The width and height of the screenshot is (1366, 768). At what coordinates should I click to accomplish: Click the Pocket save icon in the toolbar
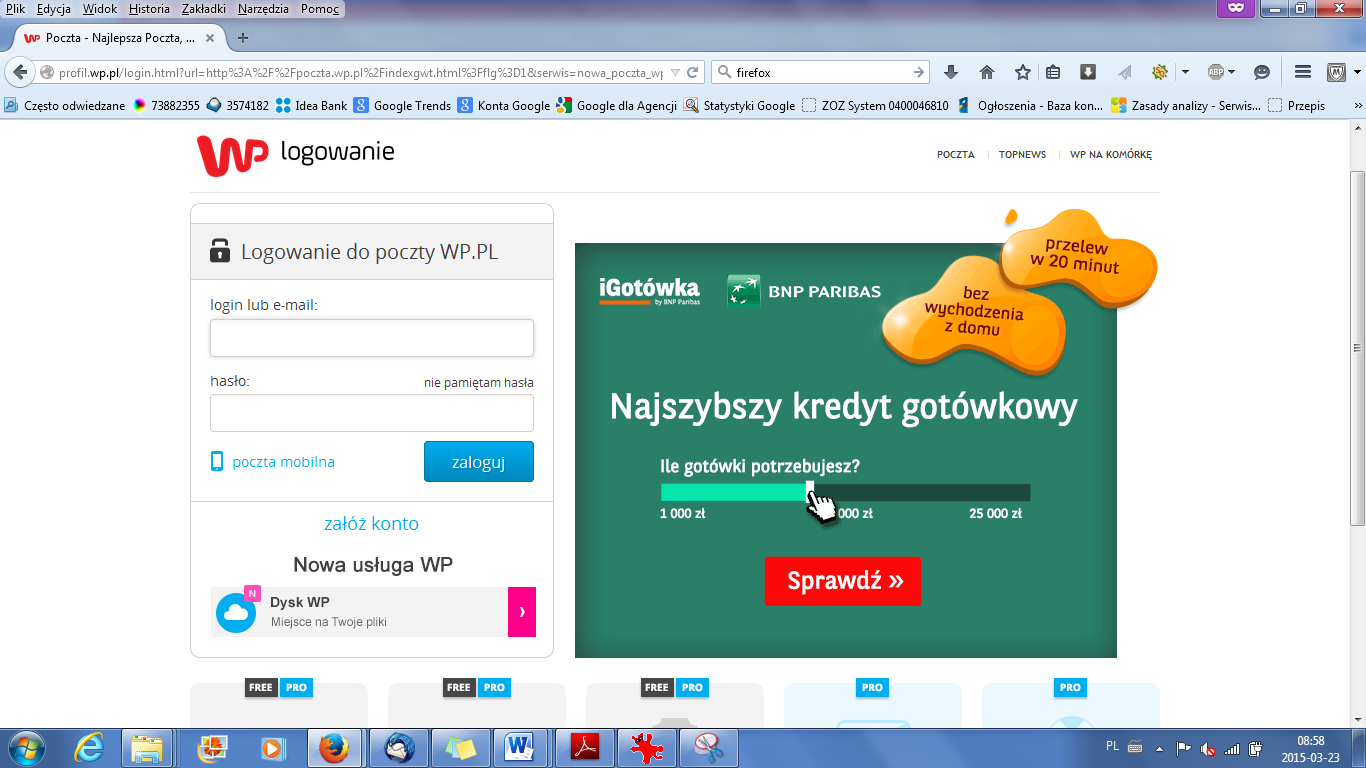tap(1088, 72)
